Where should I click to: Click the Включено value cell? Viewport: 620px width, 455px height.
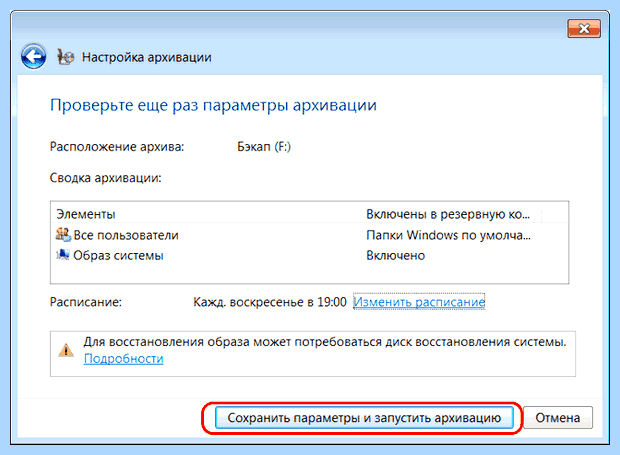[x=395, y=255]
